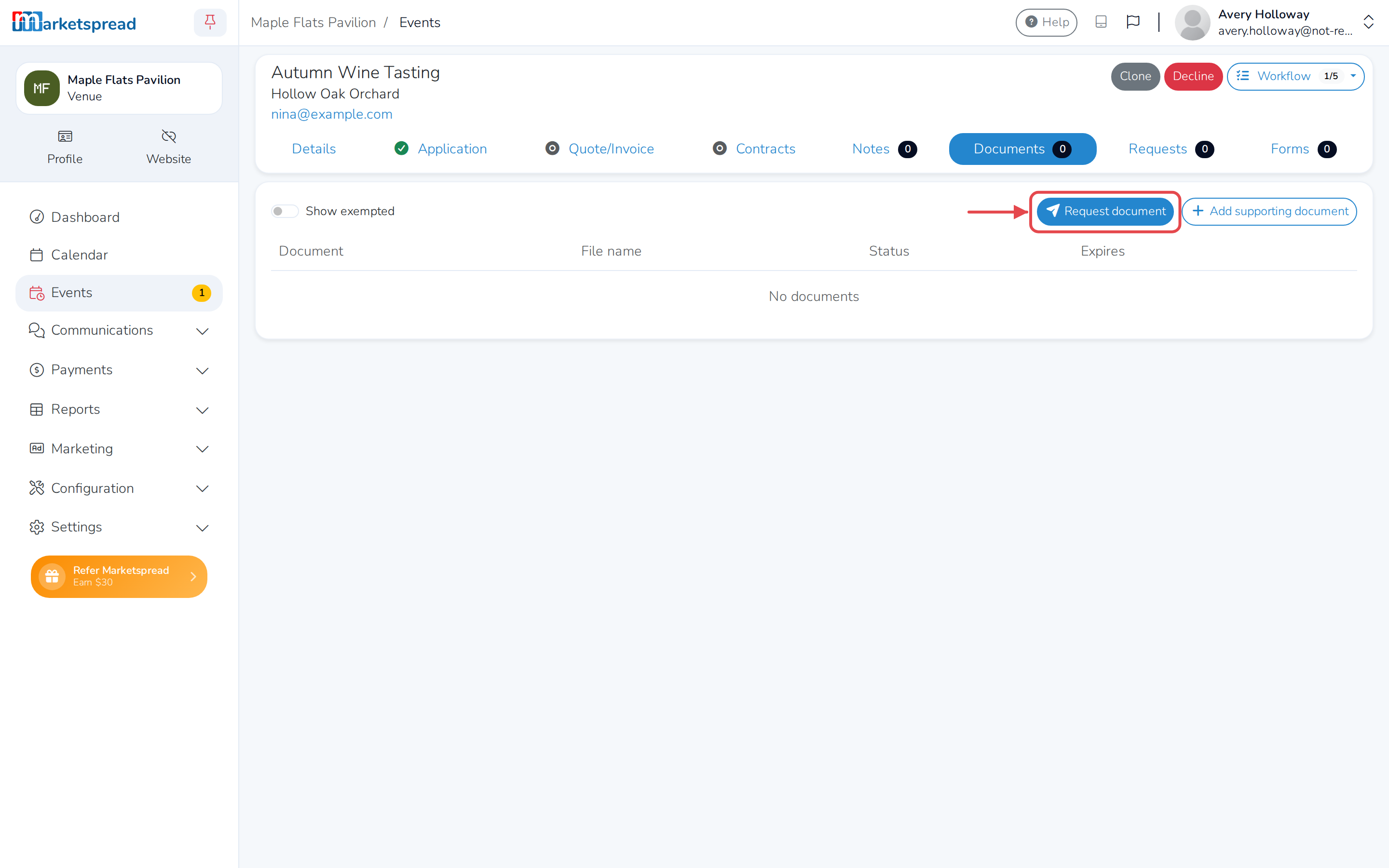The width and height of the screenshot is (1389, 868).
Task: Click the red Decline button
Action: [1193, 76]
